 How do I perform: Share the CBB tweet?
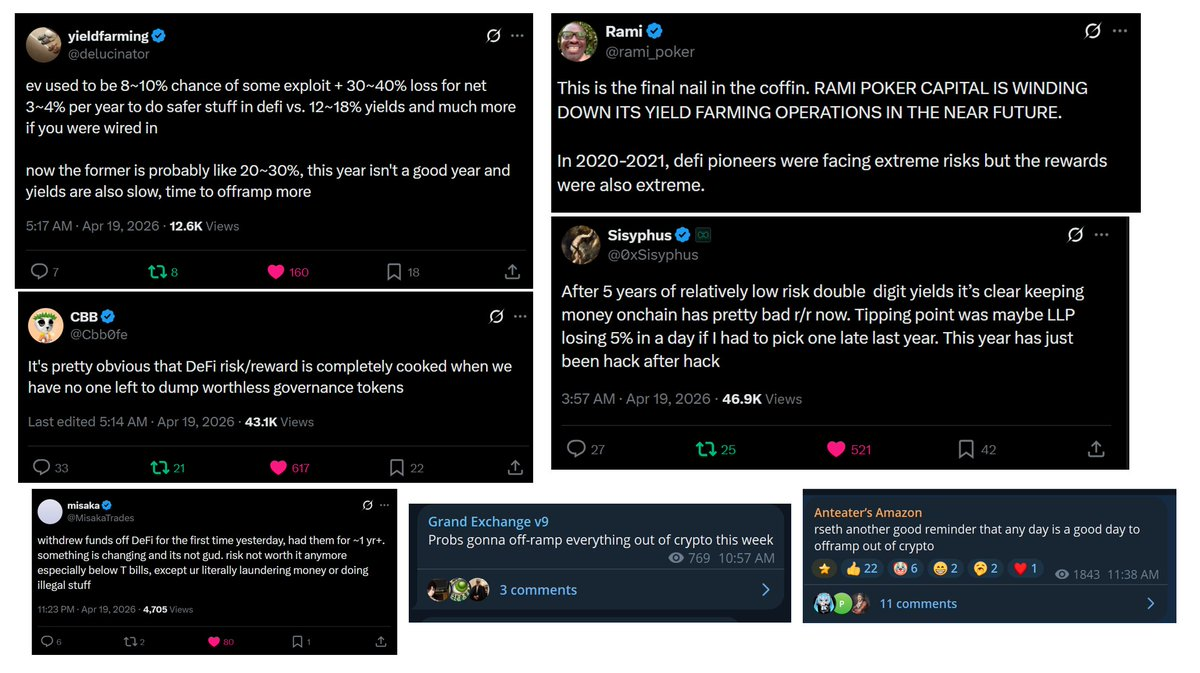(515, 468)
